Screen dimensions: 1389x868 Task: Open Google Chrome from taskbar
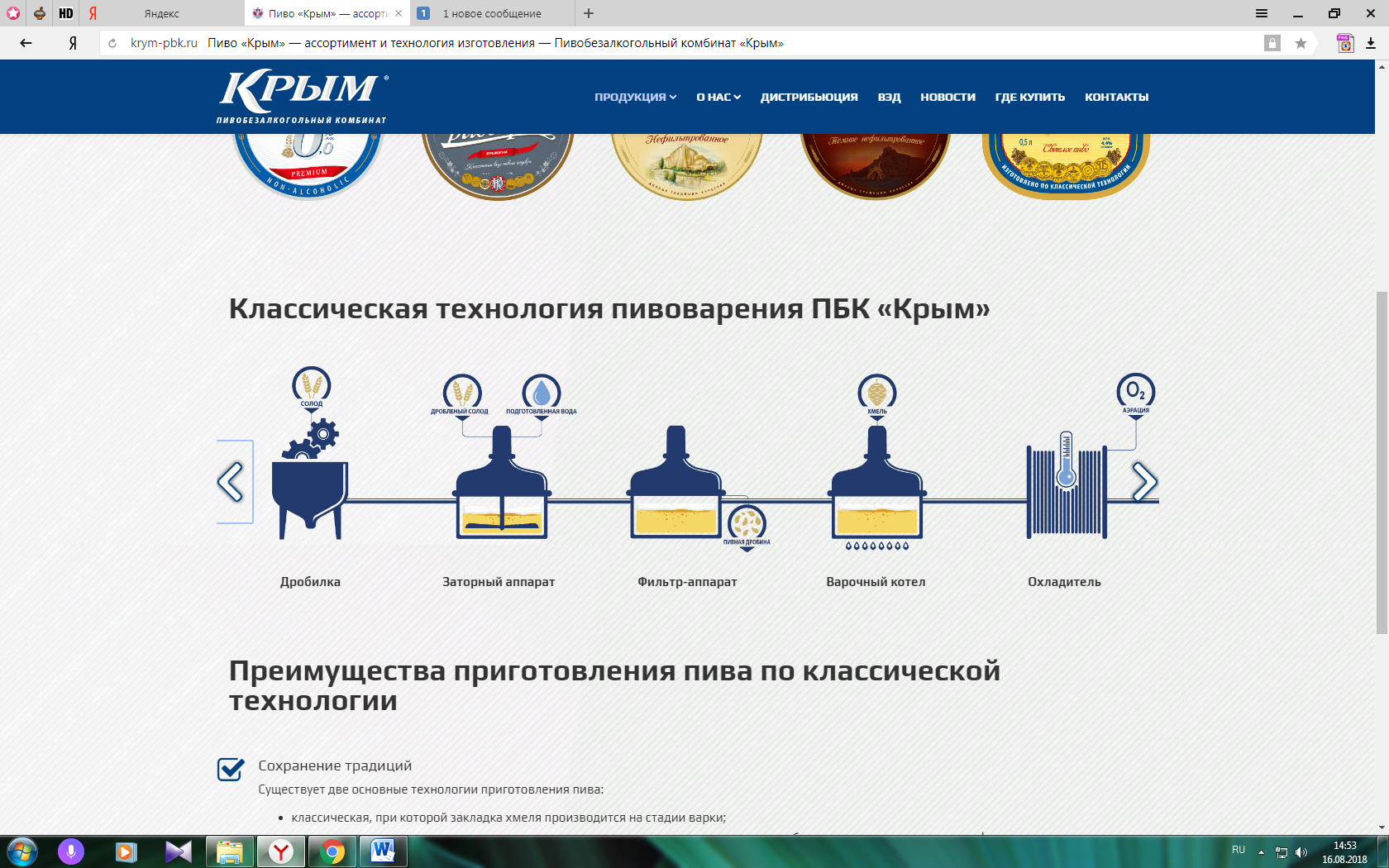pos(332,851)
